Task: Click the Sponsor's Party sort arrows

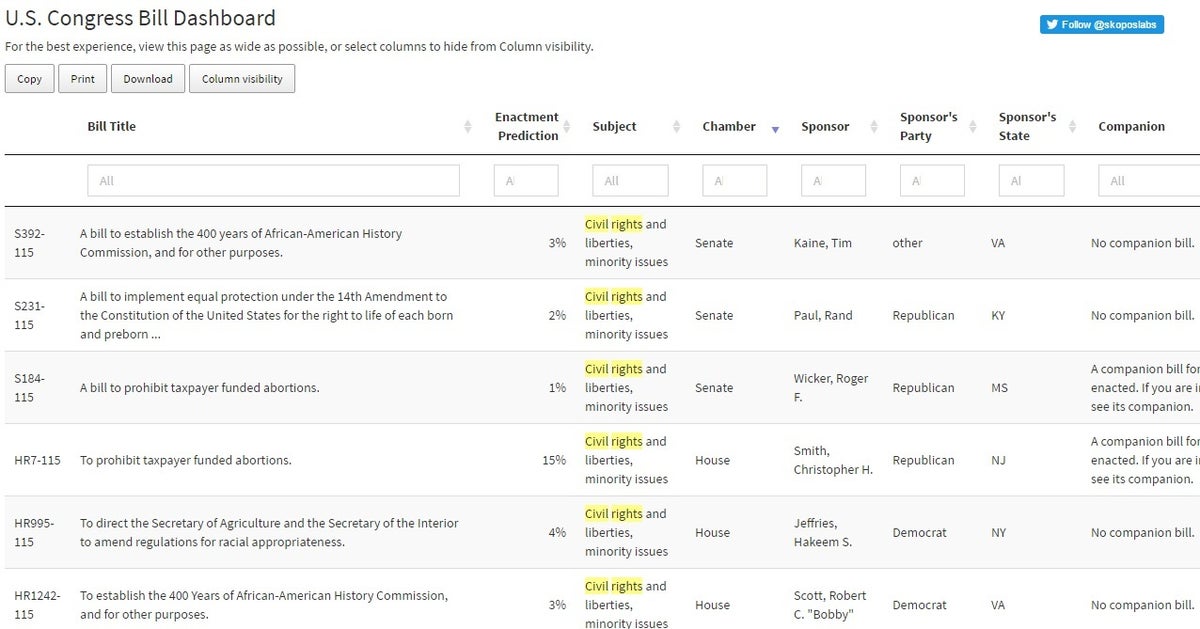Action: click(x=973, y=127)
